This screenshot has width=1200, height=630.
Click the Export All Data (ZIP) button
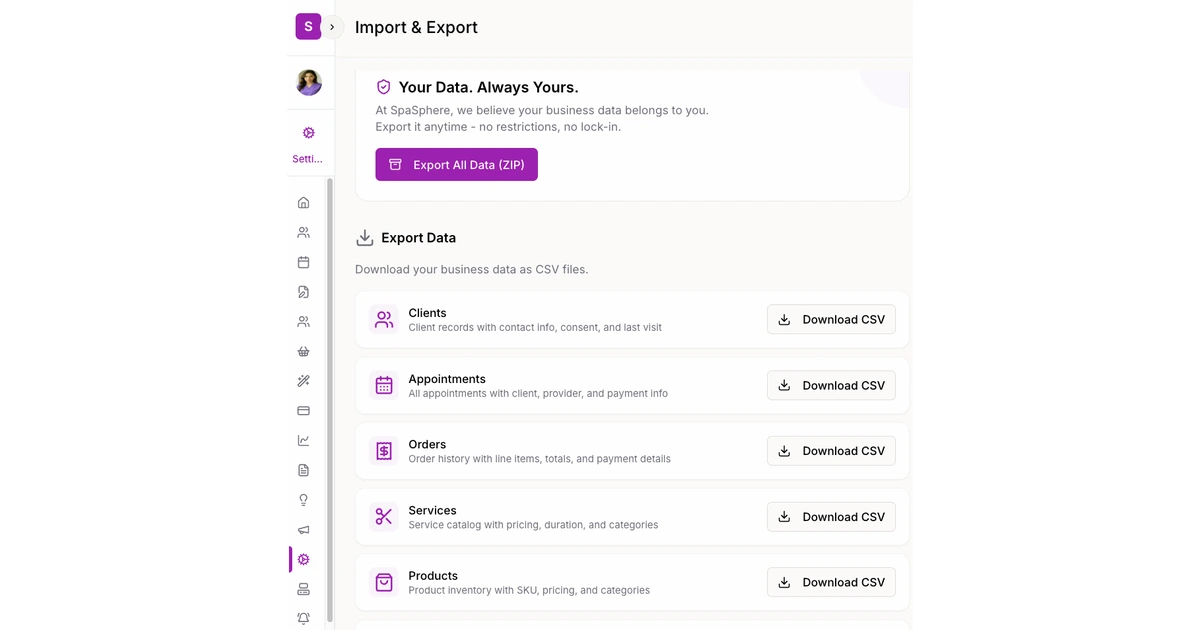456,163
